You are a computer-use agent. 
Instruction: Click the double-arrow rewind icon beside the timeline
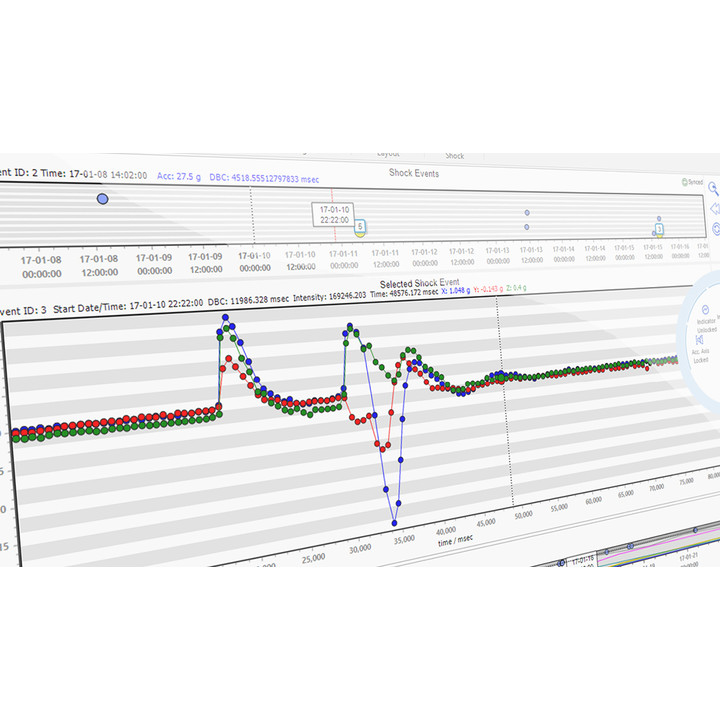(x=714, y=208)
